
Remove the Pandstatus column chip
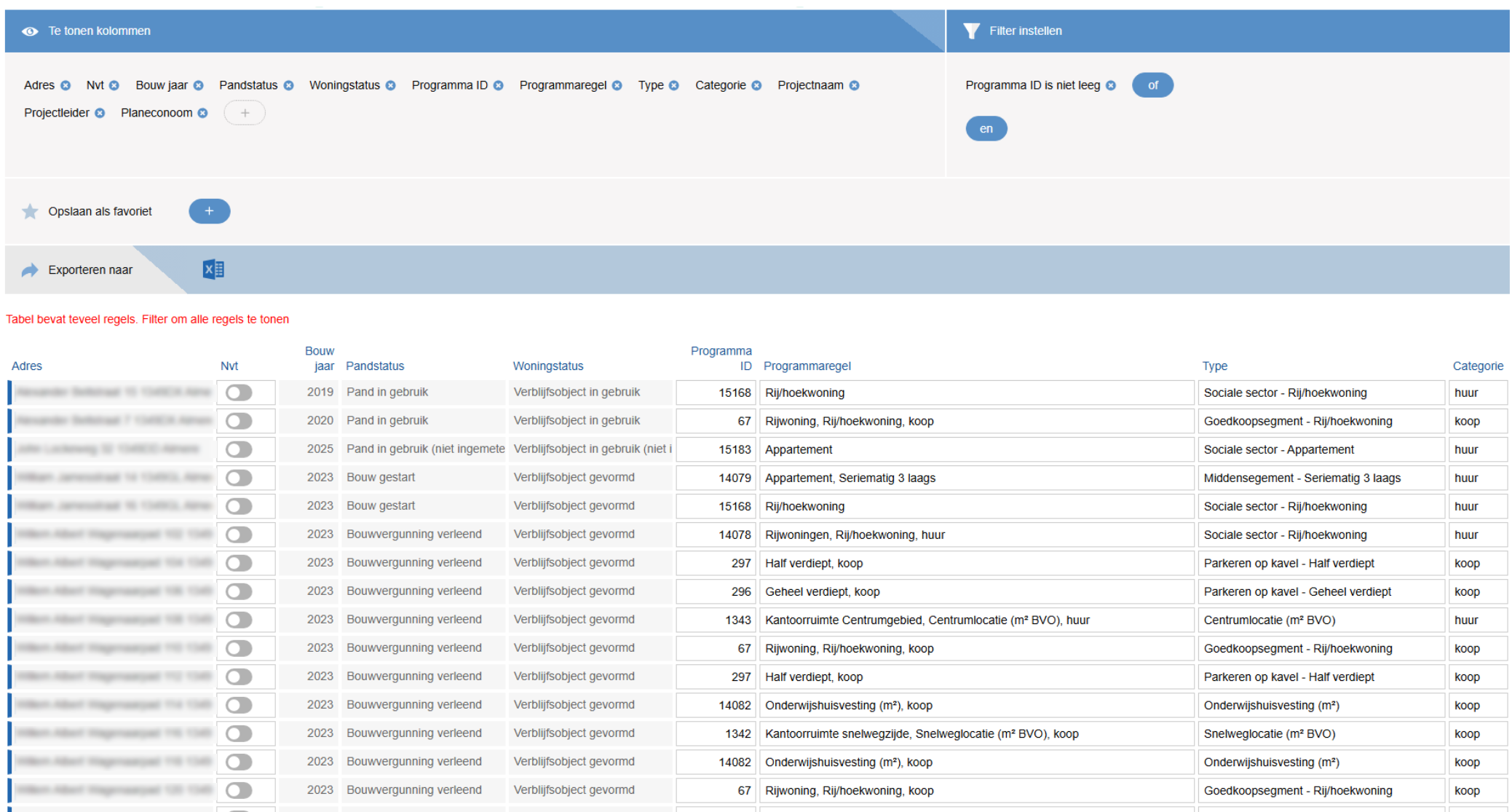click(x=289, y=85)
